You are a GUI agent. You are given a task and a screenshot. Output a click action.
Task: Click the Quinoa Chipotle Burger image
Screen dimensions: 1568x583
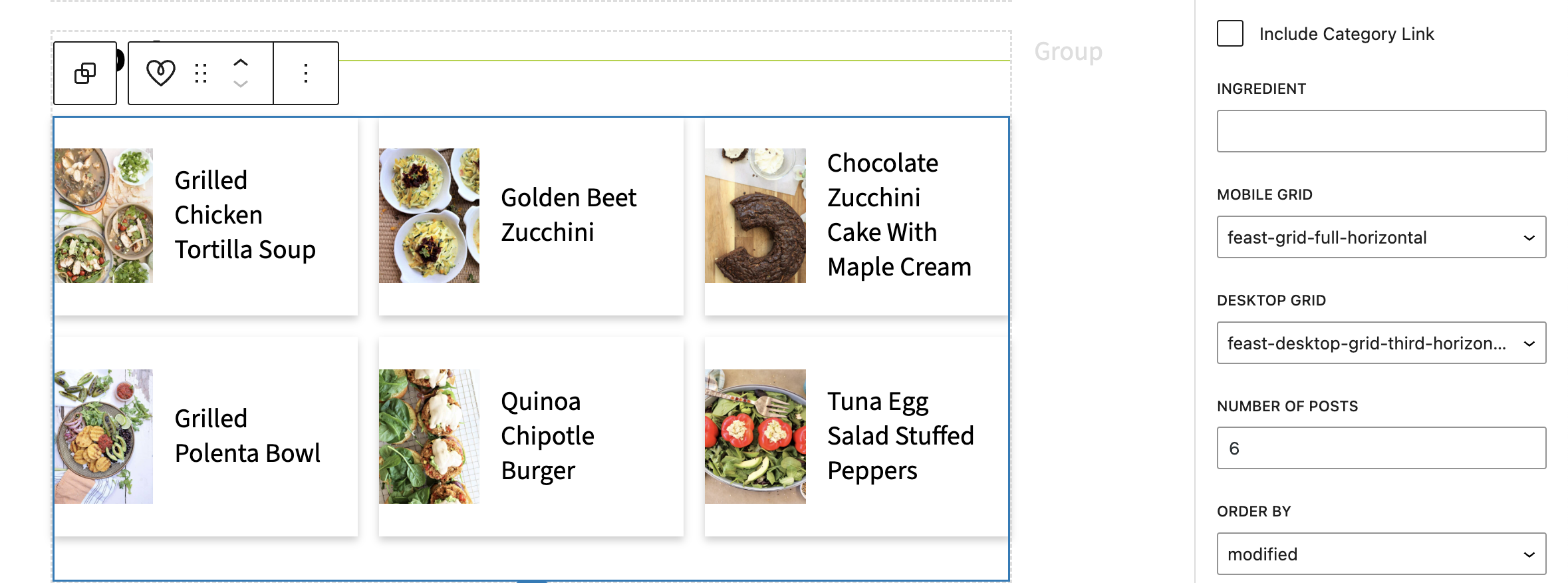click(x=429, y=436)
